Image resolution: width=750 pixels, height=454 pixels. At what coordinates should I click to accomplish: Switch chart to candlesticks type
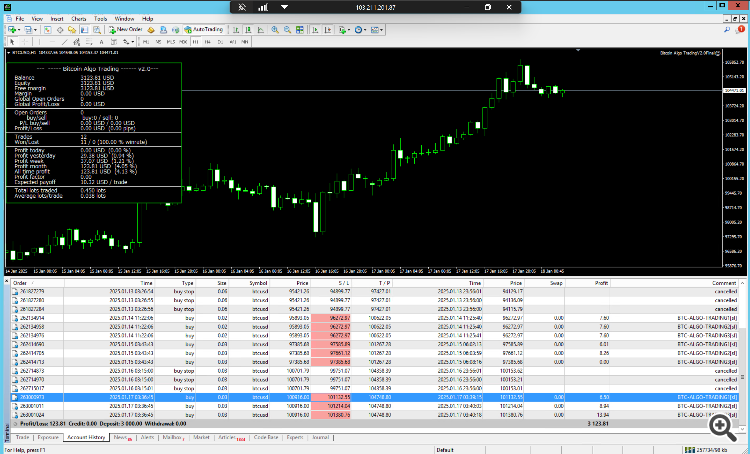coord(248,30)
